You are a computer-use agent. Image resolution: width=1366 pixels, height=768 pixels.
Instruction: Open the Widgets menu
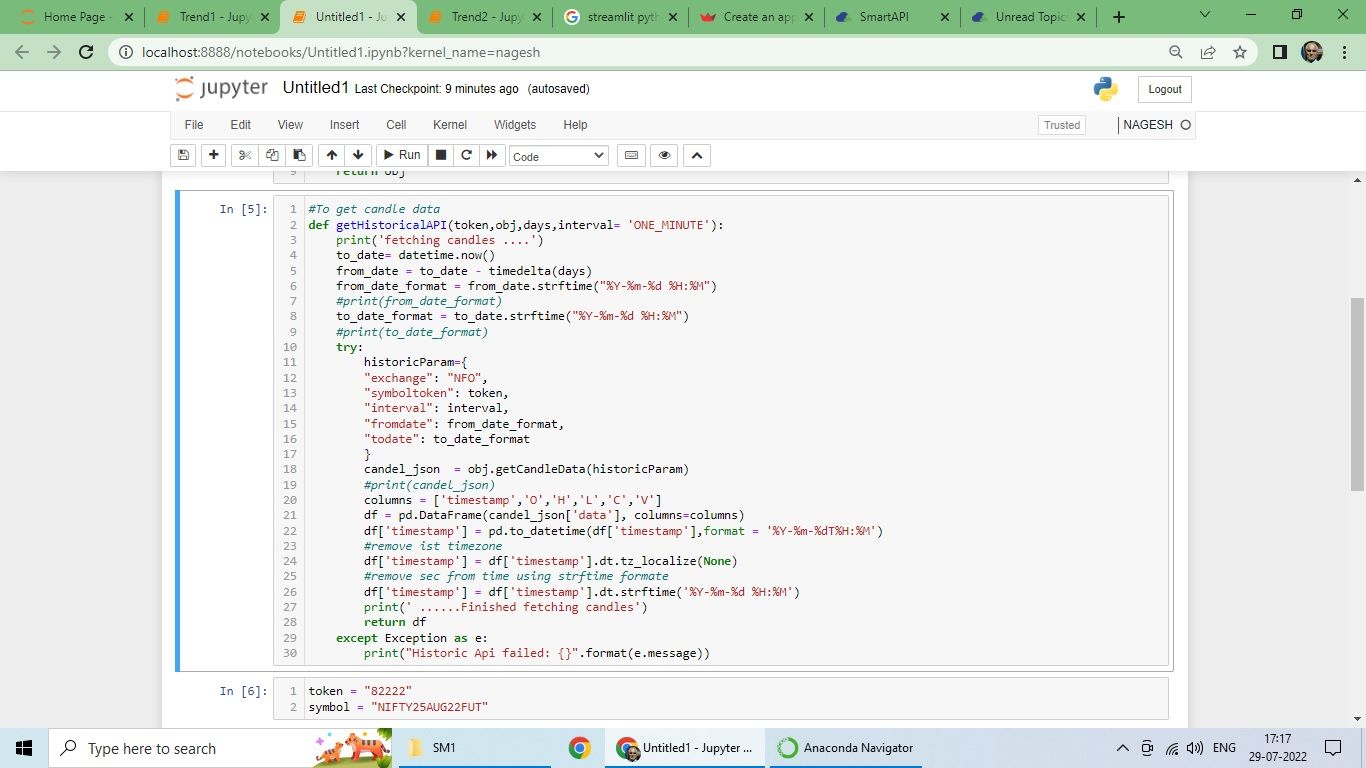pyautogui.click(x=515, y=125)
